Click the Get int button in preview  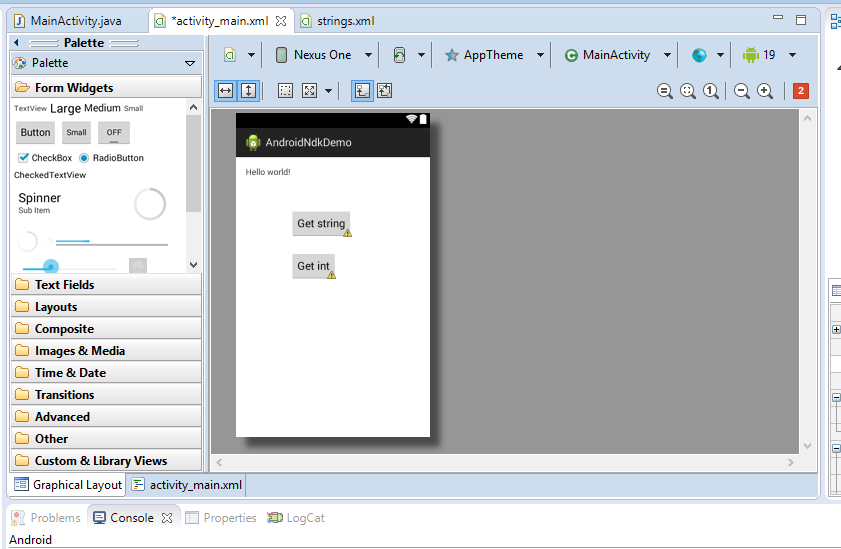pos(313,266)
